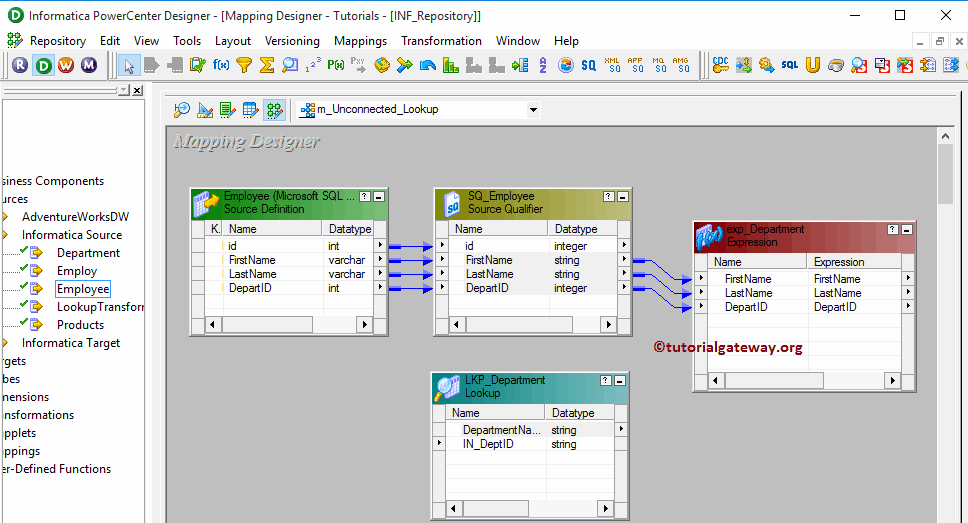
Task: Select the Union transformation U icon
Action: (812, 65)
